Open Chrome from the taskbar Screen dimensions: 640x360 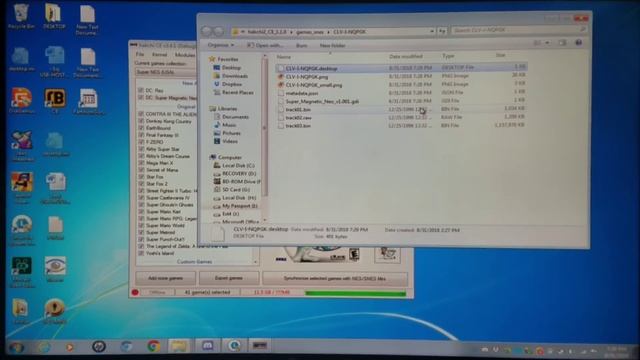point(153,346)
